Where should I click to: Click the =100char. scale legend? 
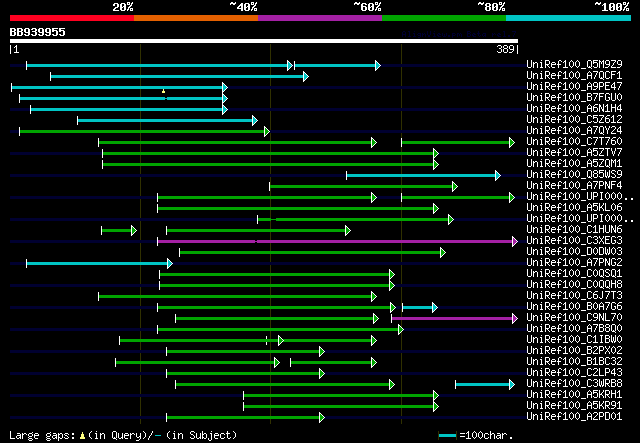[476, 435]
